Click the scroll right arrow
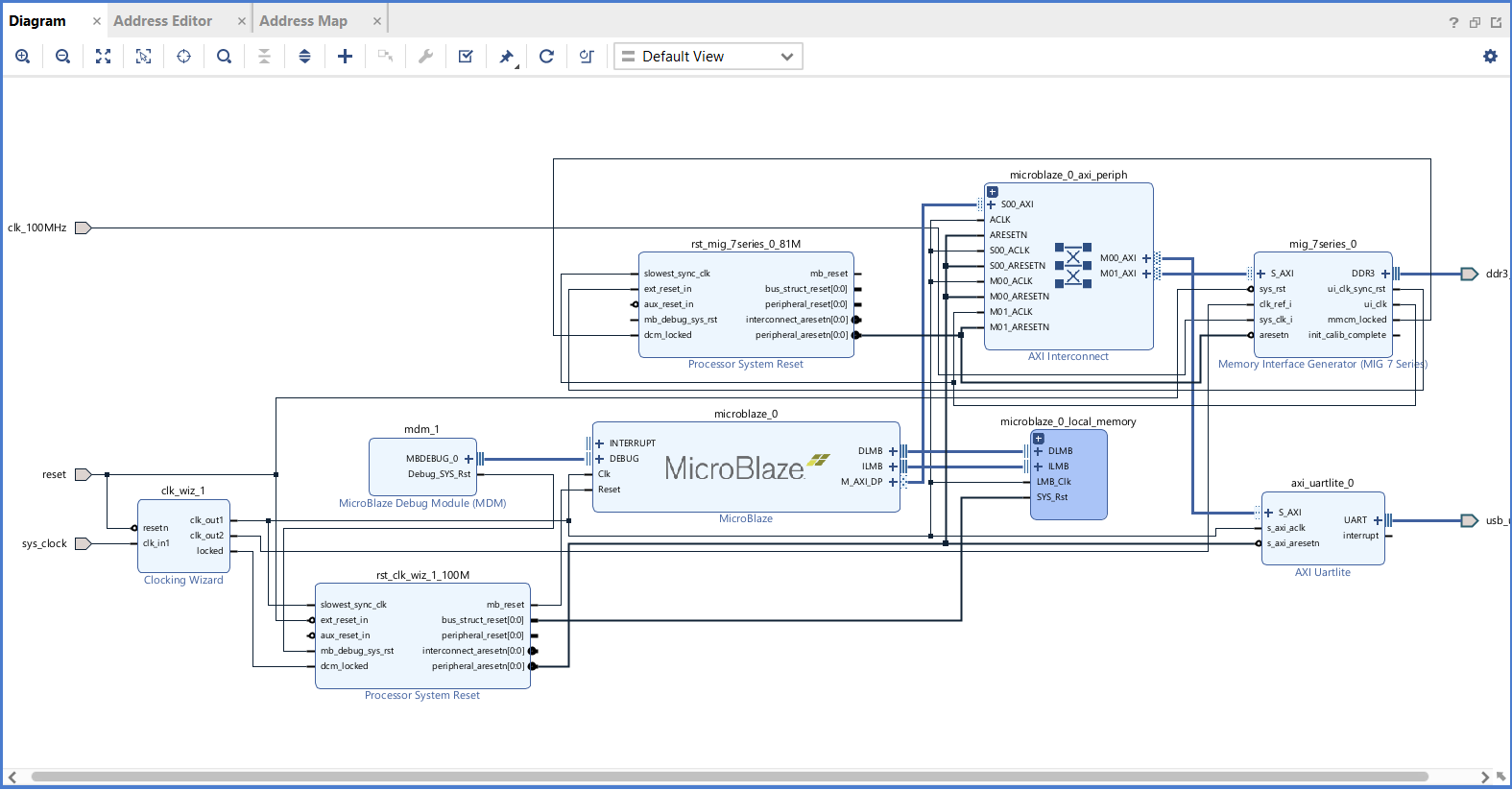This screenshot has height=790, width=1512. point(1485,777)
